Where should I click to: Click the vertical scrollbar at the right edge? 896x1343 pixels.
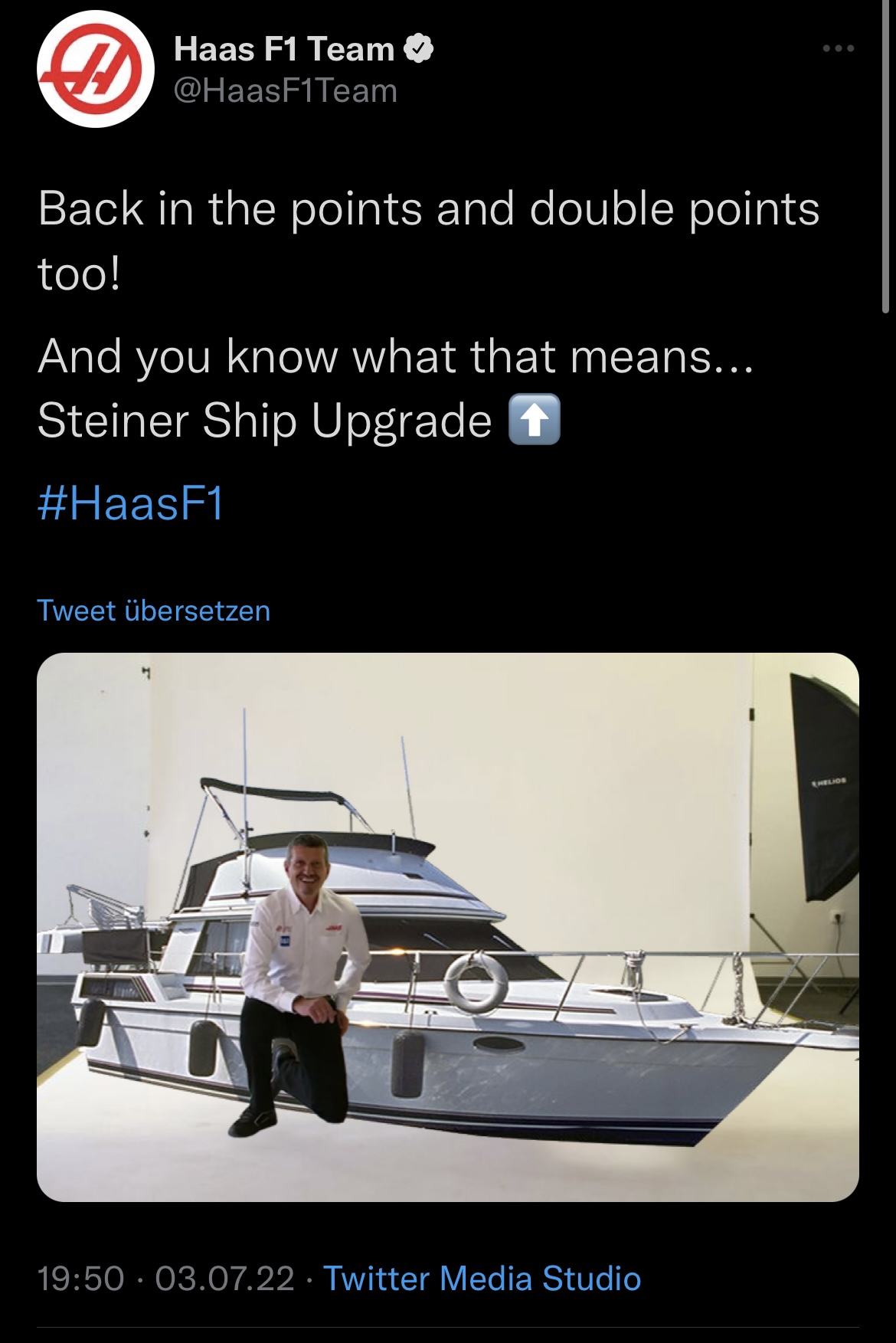coord(886,157)
